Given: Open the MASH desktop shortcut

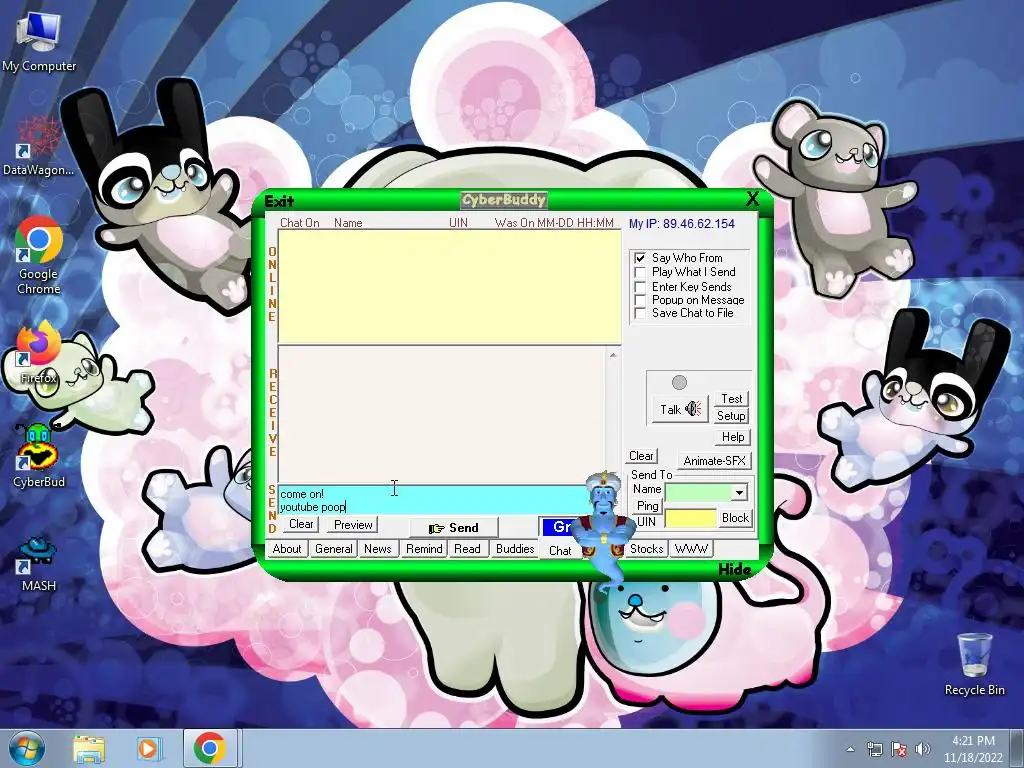Looking at the screenshot, I should 39,565.
